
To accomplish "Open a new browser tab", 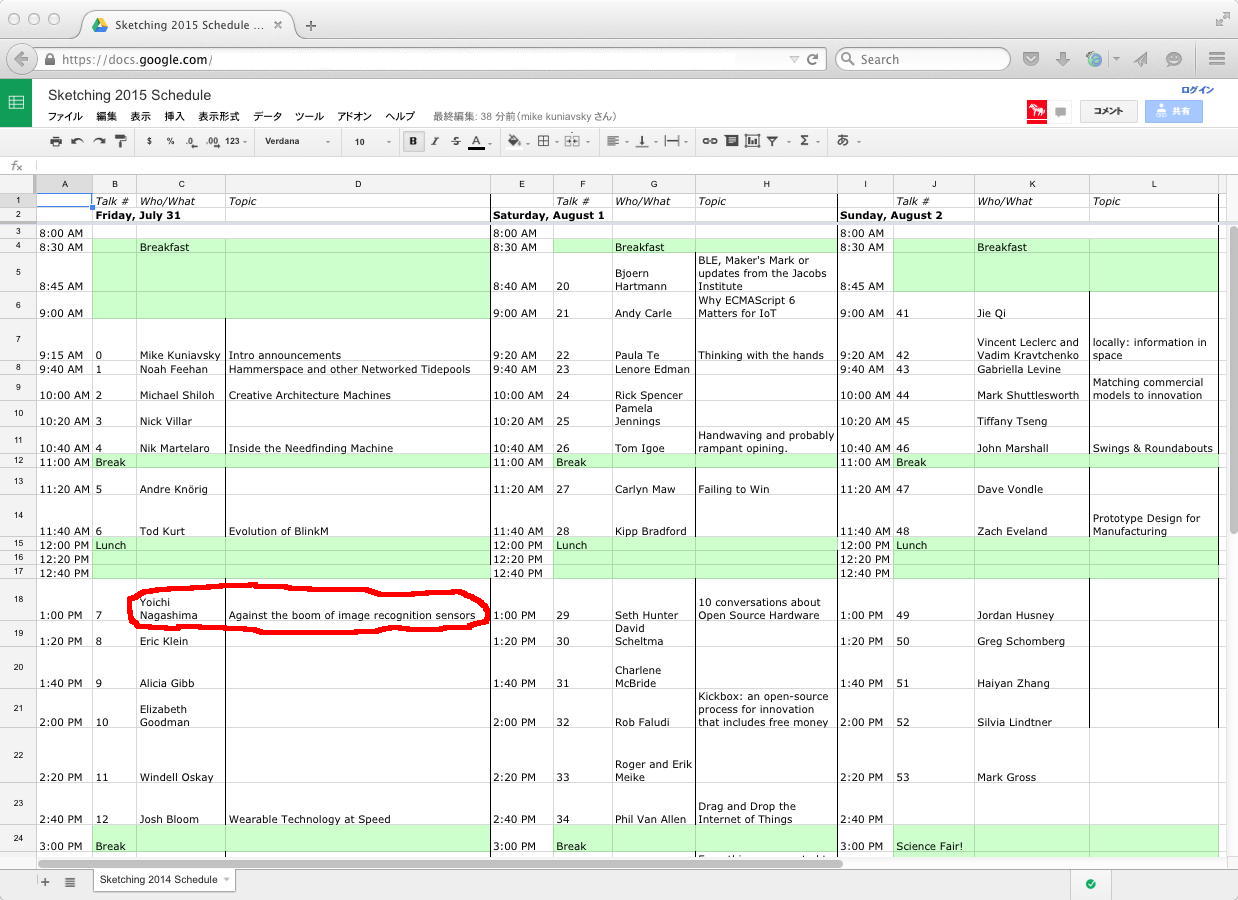I will [311, 25].
